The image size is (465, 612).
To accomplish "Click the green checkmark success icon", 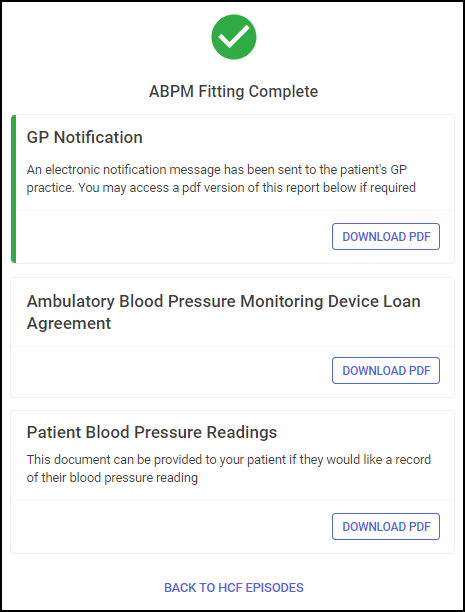I will [x=234, y=37].
